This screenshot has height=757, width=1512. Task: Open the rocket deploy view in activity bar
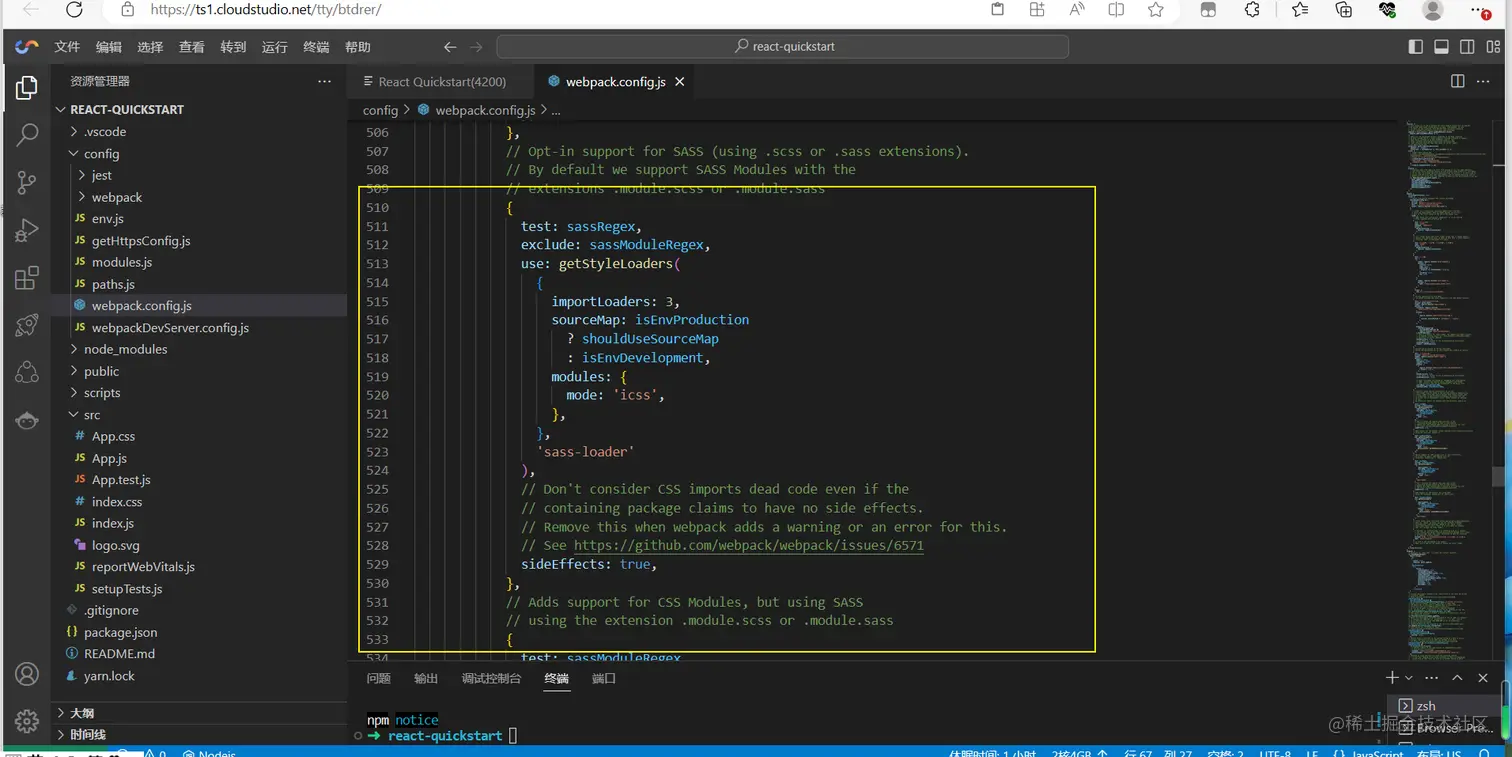coord(27,325)
